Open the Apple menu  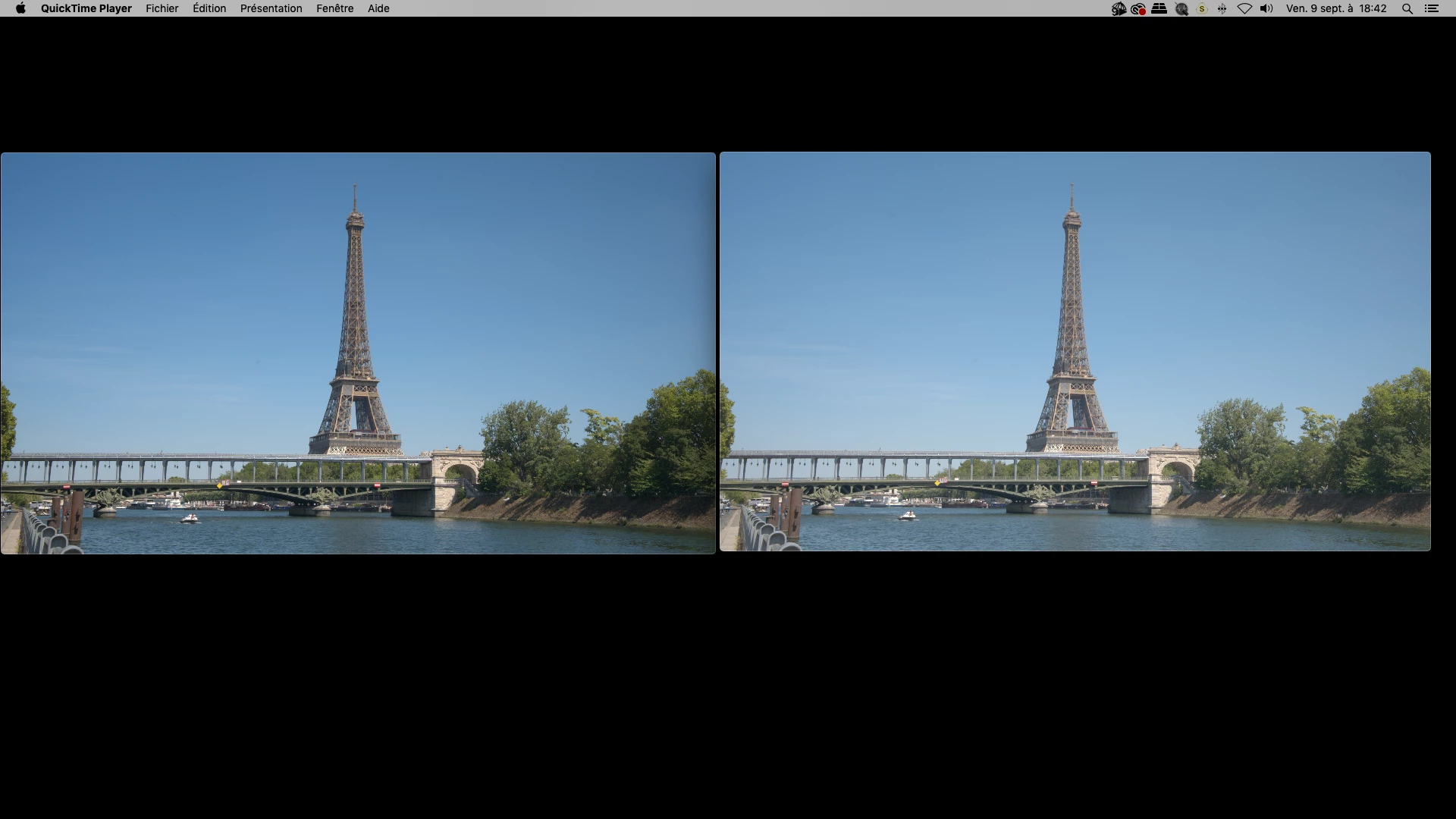[x=20, y=8]
